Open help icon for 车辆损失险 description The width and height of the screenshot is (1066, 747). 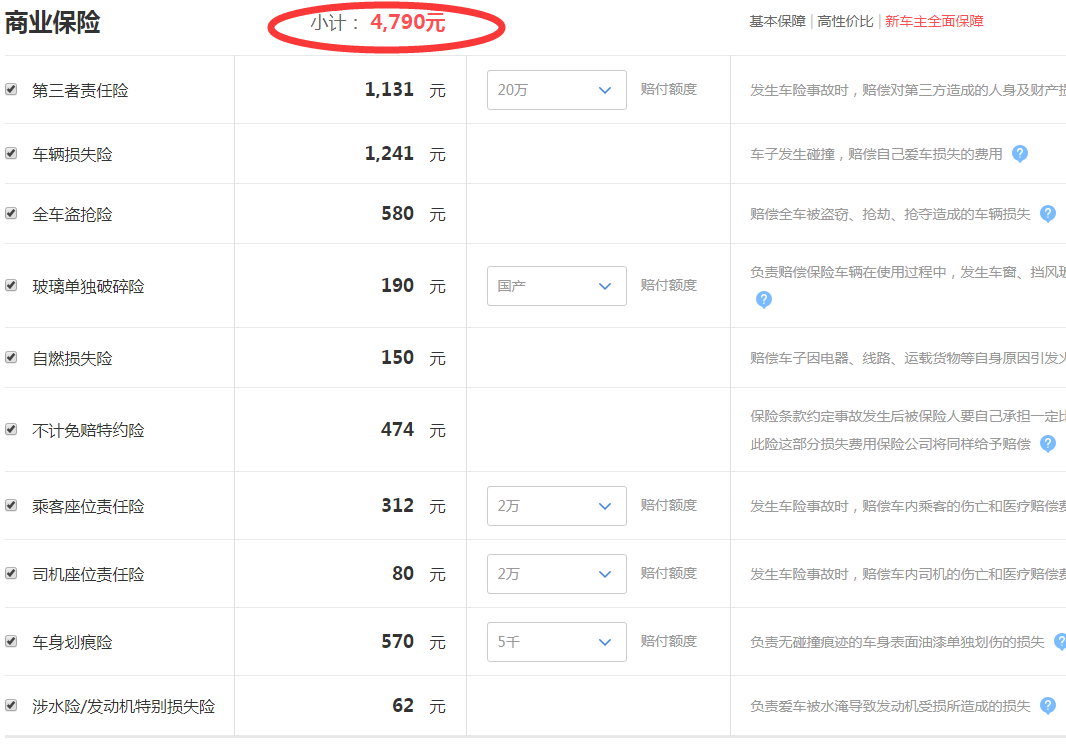(1019, 154)
